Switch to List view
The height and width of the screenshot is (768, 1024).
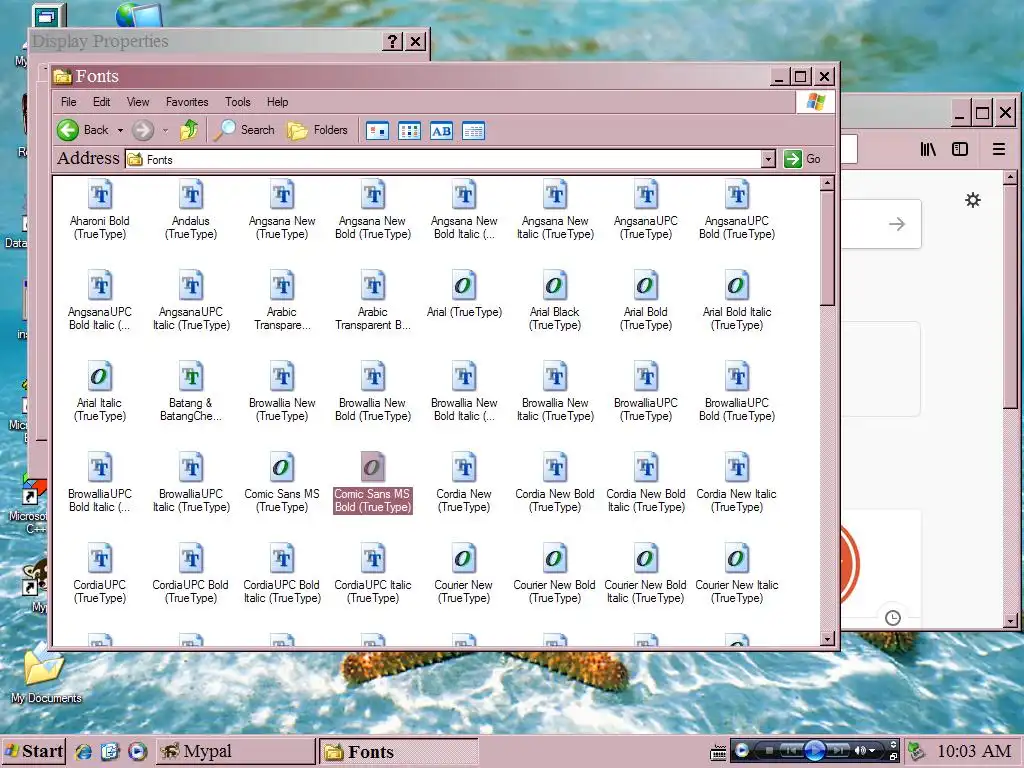(x=409, y=131)
